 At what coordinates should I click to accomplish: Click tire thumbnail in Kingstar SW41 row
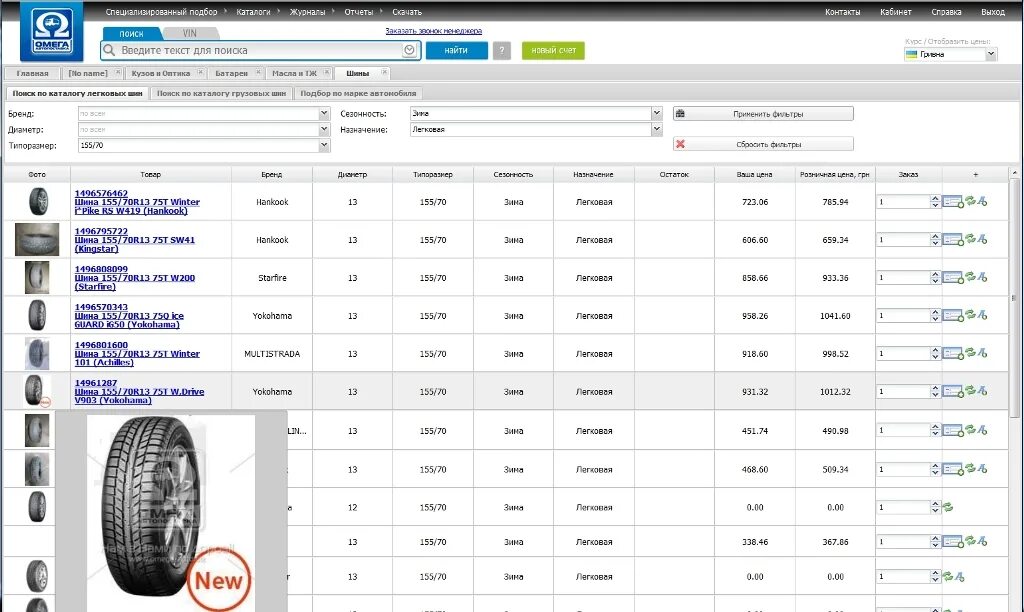pos(37,240)
